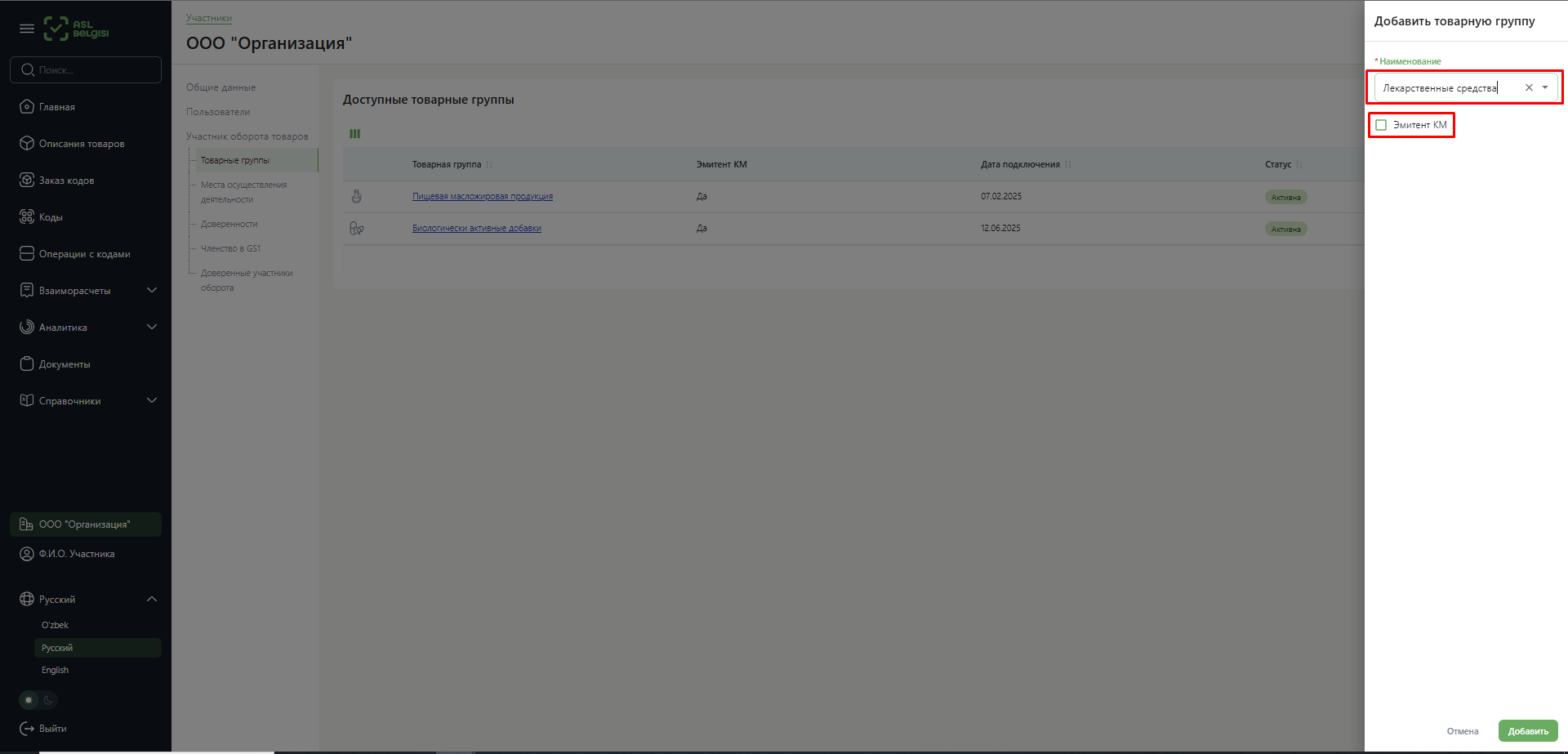The image size is (1568, 754).
Task: Click the Справочники book icon
Action: tap(27, 401)
